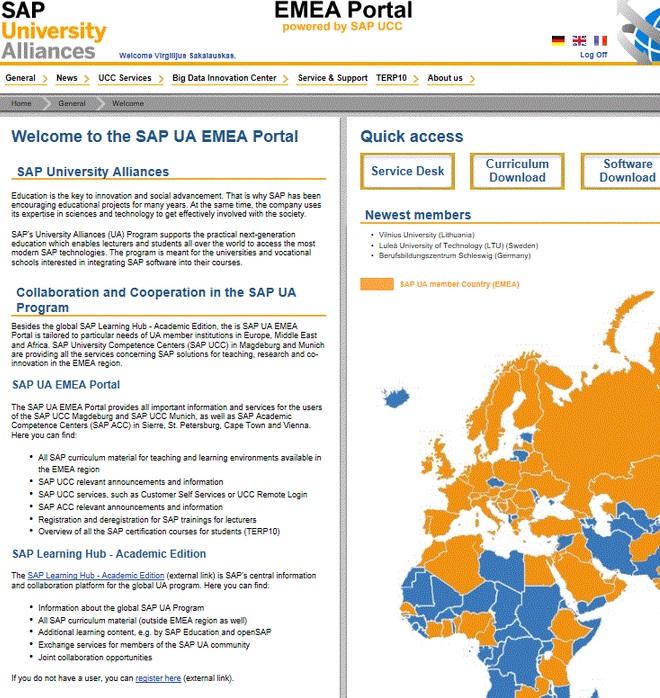
Task: Click the orange legend swatch for member countries
Action: (377, 284)
